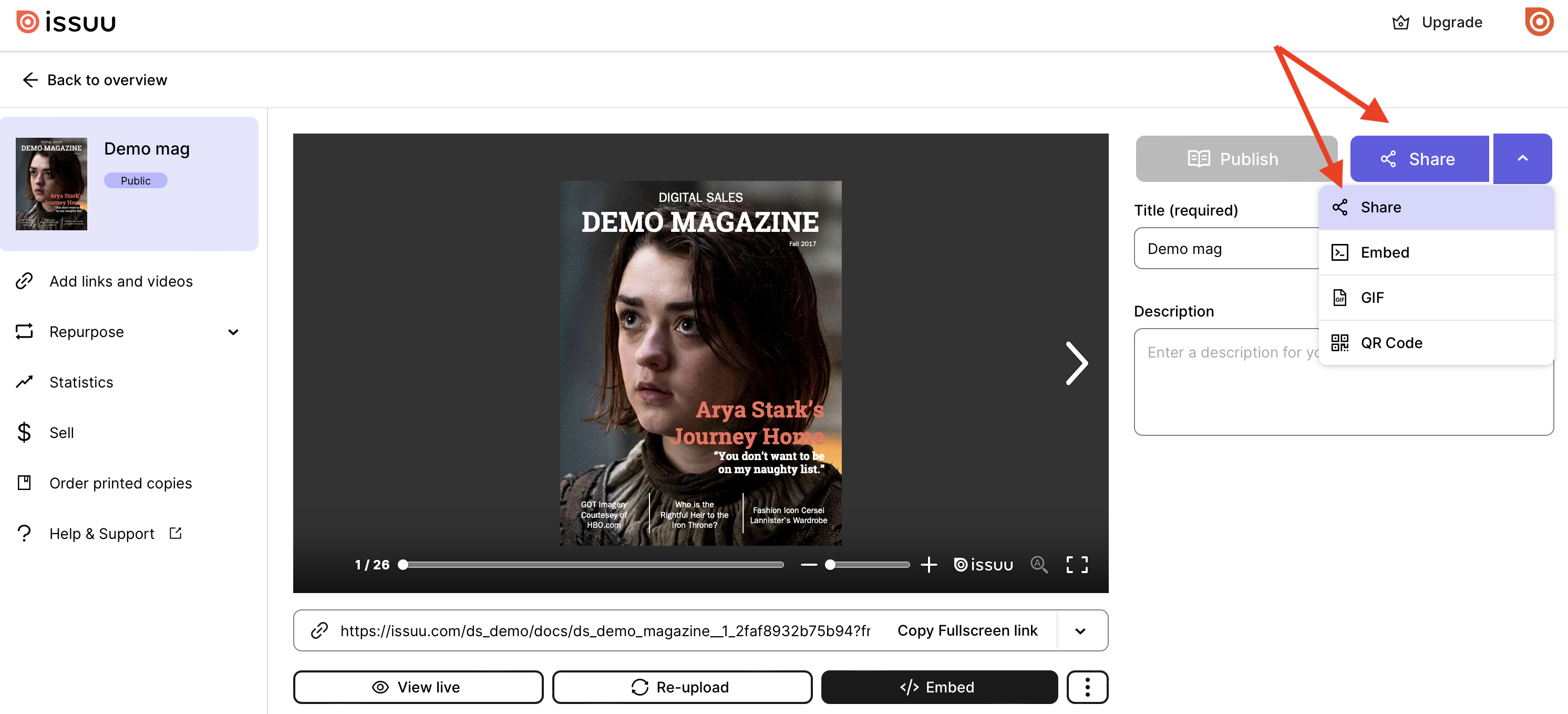Click the Order printed copies icon

24,482
